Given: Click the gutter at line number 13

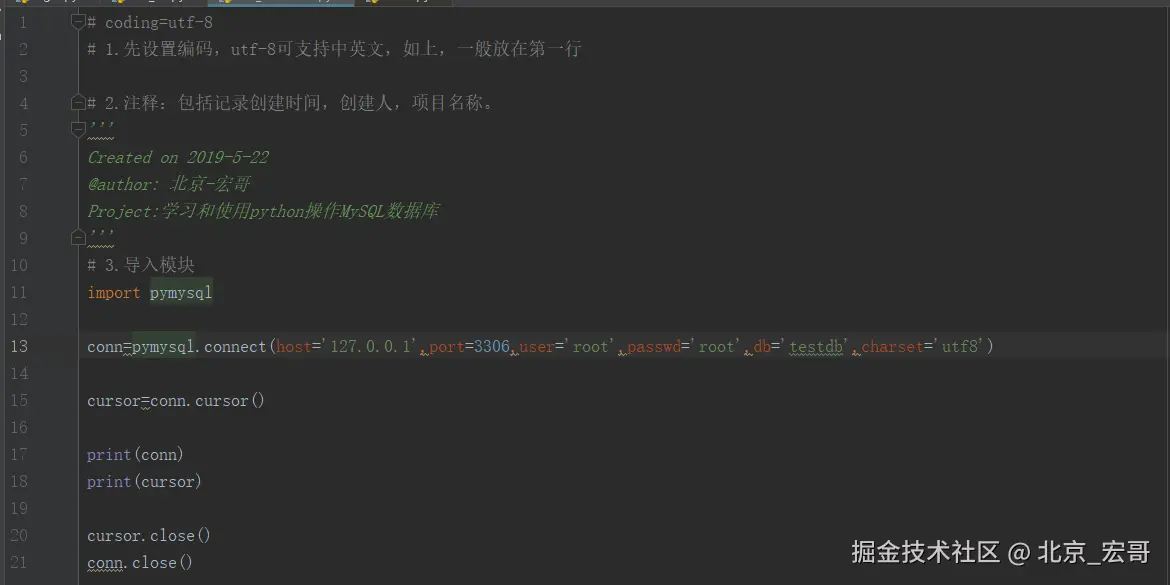Looking at the screenshot, I should (x=19, y=346).
